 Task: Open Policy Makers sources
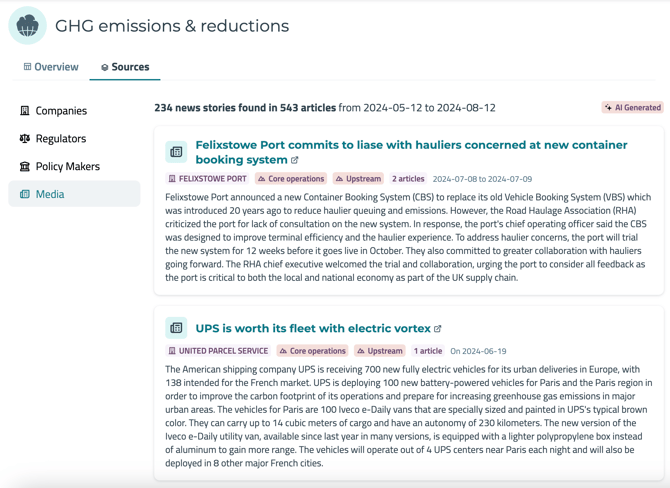tap(67, 167)
